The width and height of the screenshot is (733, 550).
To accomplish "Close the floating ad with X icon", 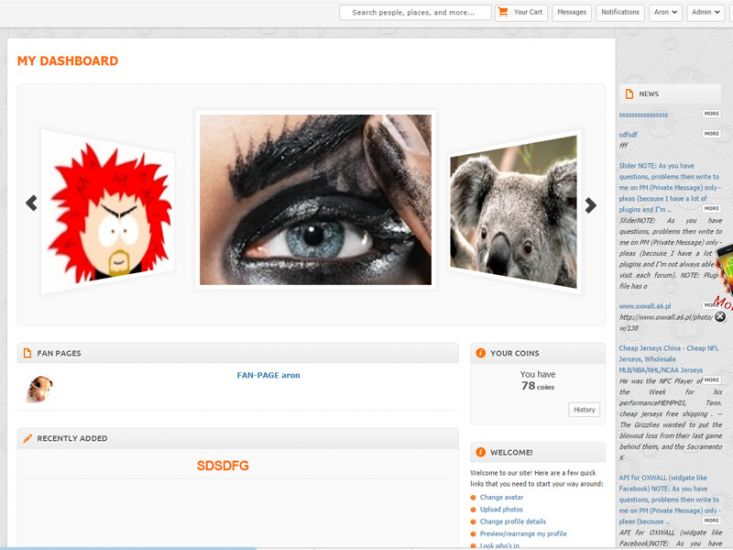I will click(x=720, y=316).
